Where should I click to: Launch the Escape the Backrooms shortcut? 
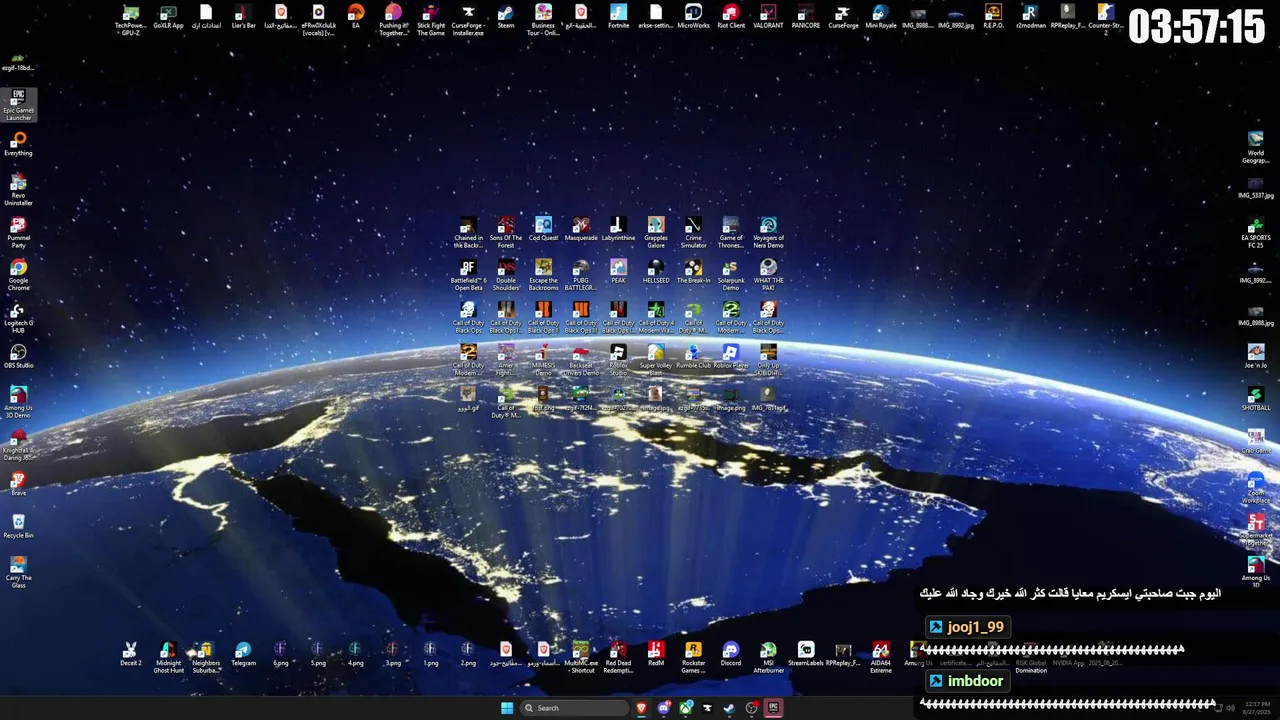tap(543, 274)
